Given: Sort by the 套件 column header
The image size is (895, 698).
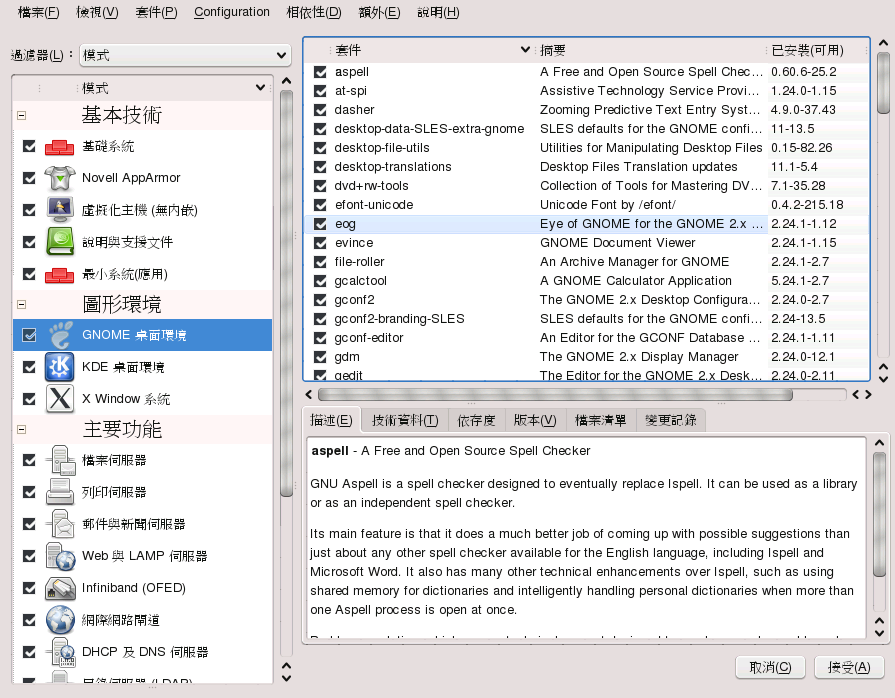Looking at the screenshot, I should click(431, 50).
